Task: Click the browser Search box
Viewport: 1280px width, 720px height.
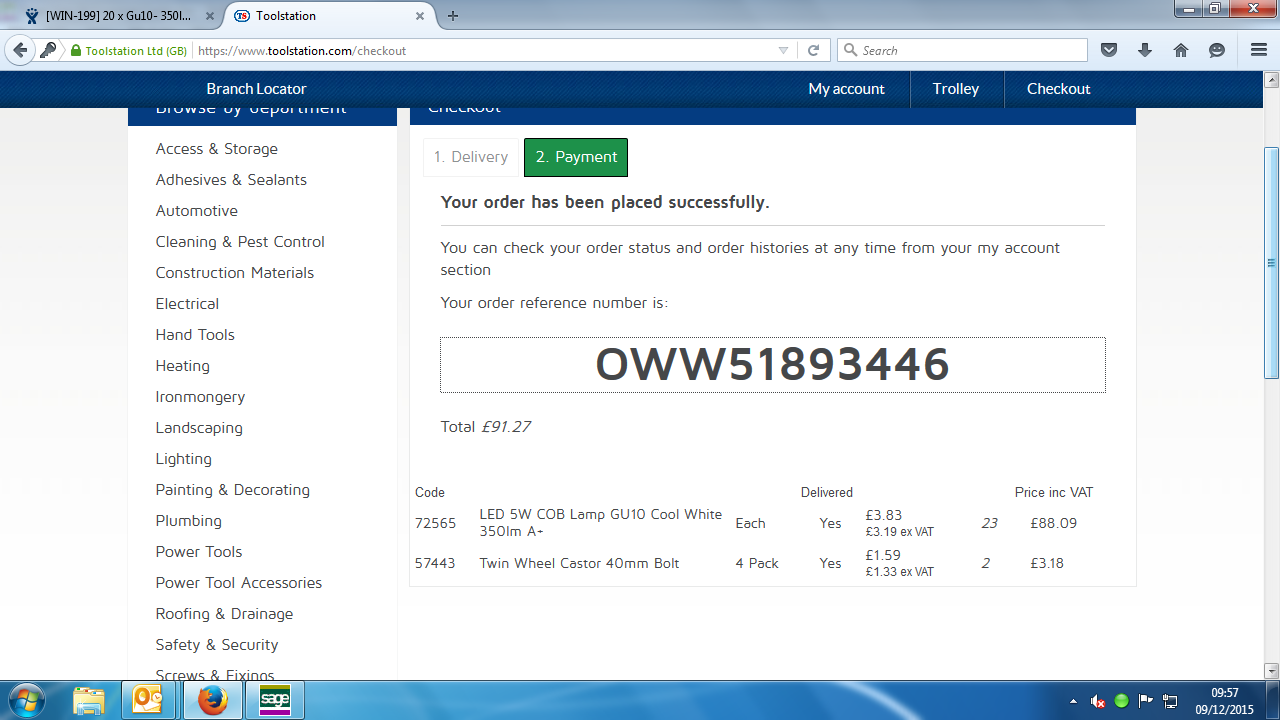Action: pos(962,50)
